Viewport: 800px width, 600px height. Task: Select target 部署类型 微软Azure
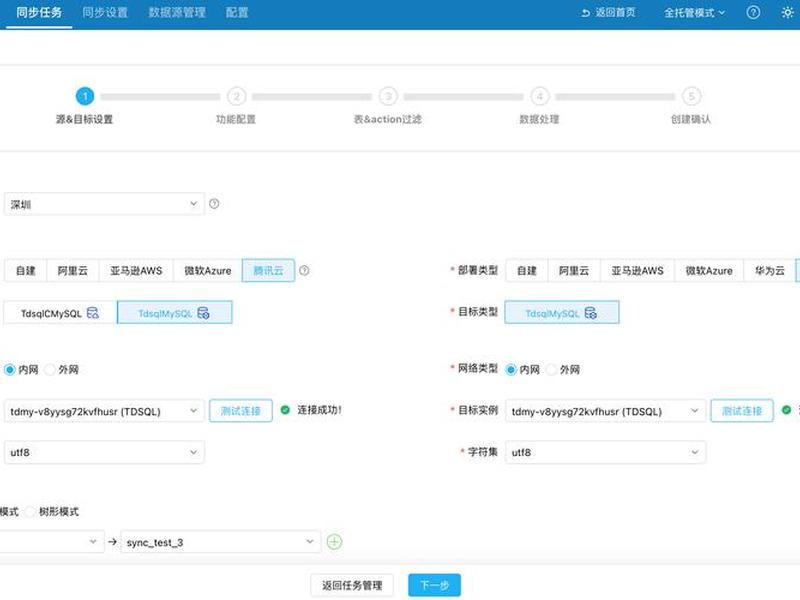point(709,270)
